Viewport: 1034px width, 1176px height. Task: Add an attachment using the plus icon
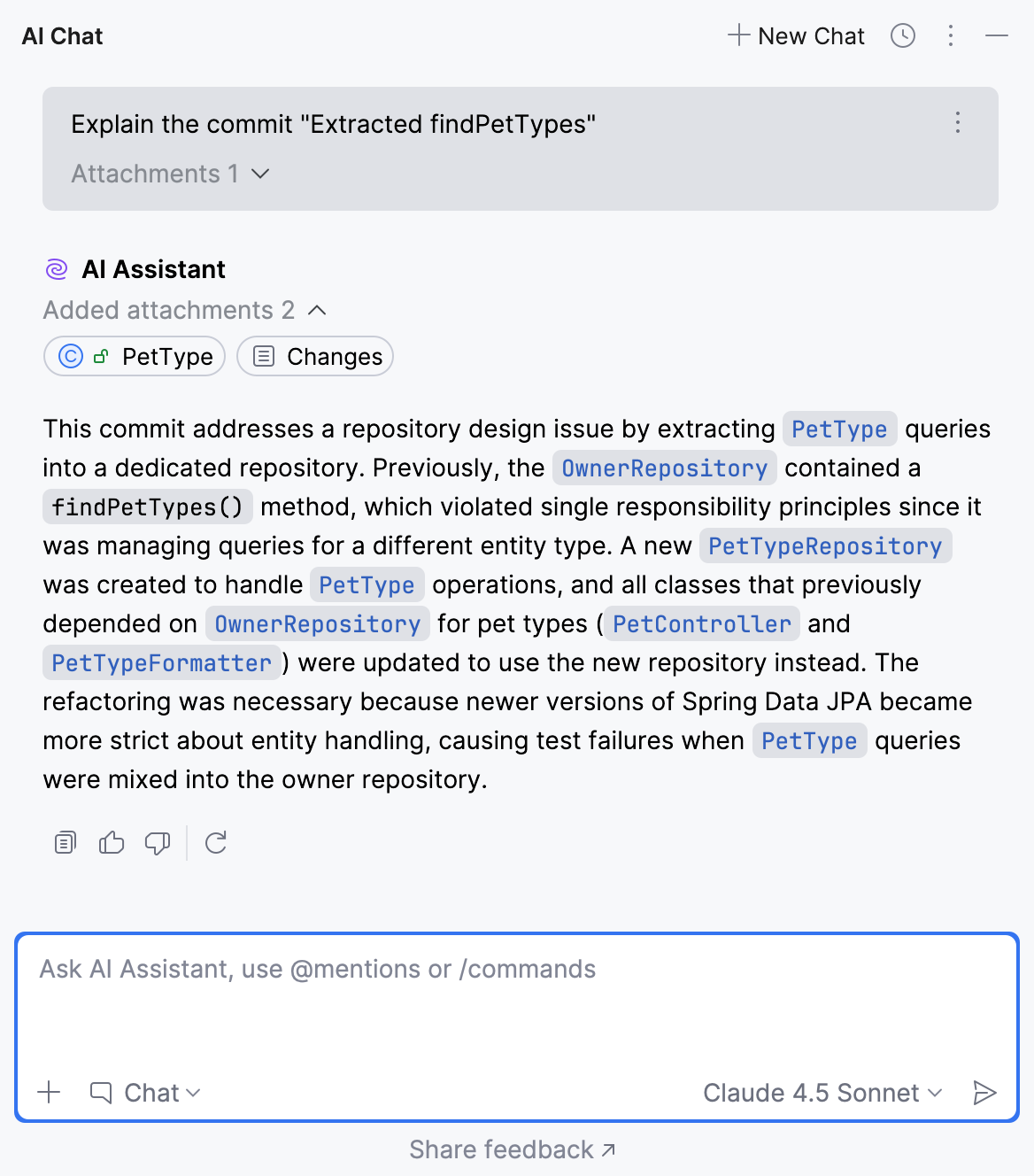click(x=50, y=1093)
